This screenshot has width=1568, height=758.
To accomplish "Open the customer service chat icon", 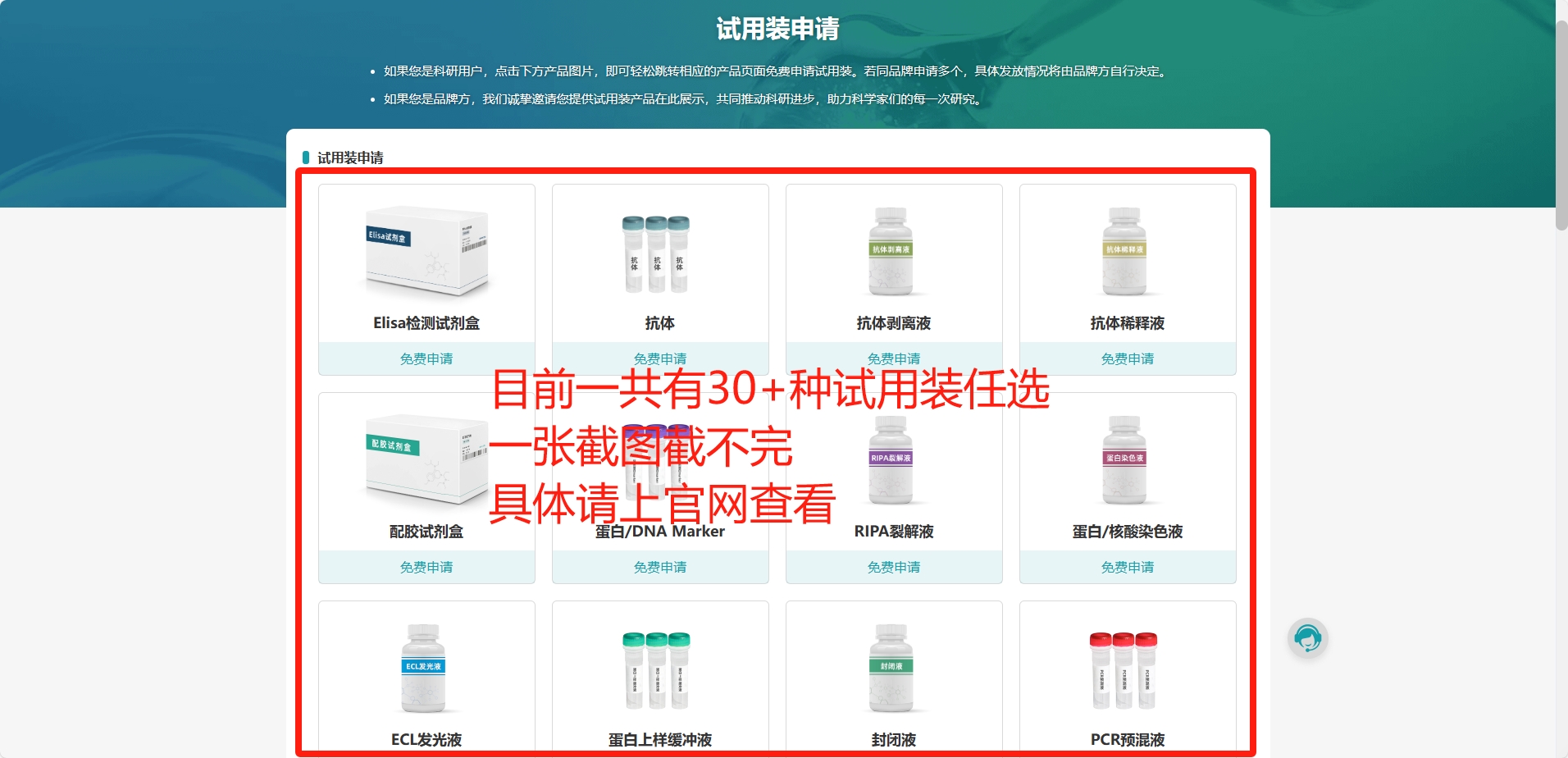I will pos(1307,638).
